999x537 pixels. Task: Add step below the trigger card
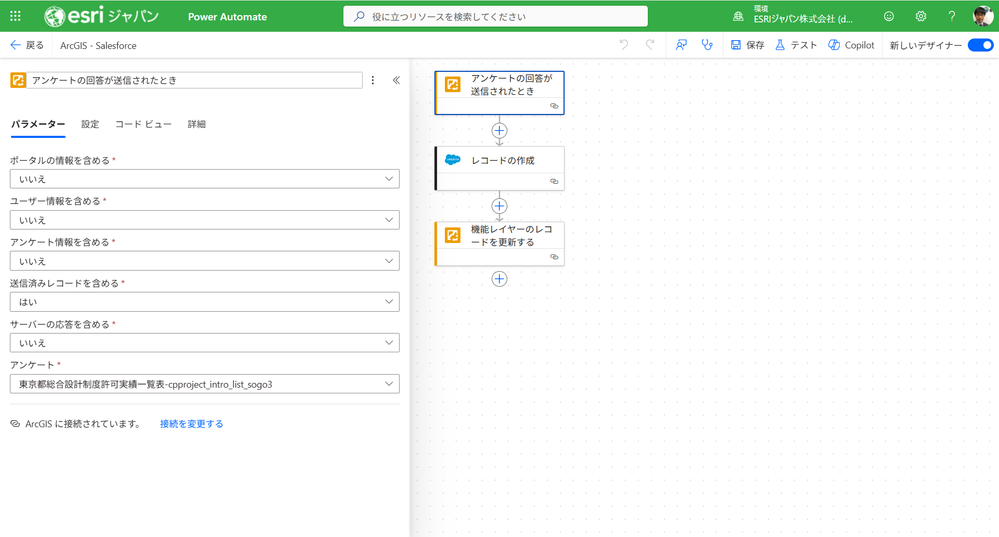[x=500, y=131]
